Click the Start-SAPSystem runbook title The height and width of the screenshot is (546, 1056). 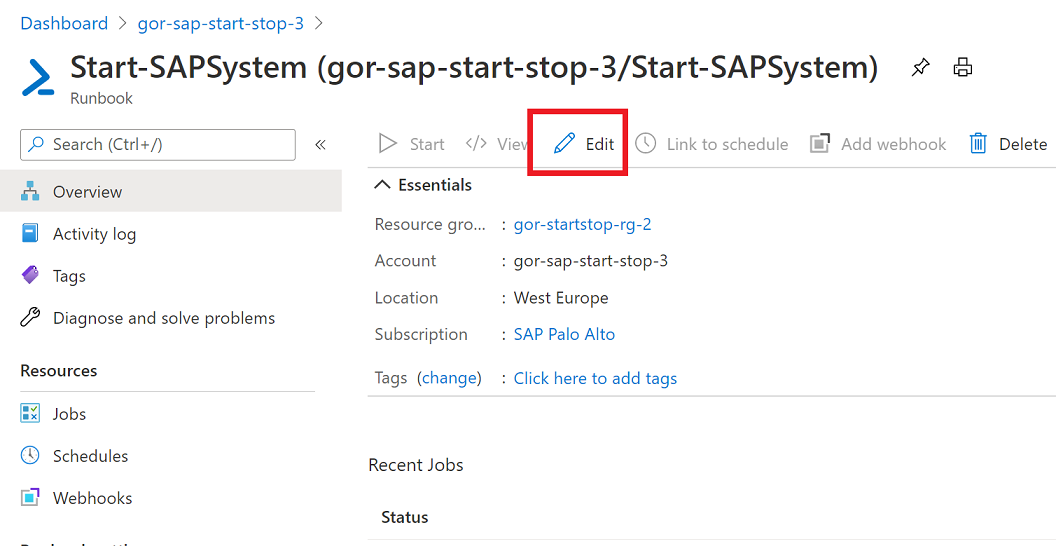(474, 68)
